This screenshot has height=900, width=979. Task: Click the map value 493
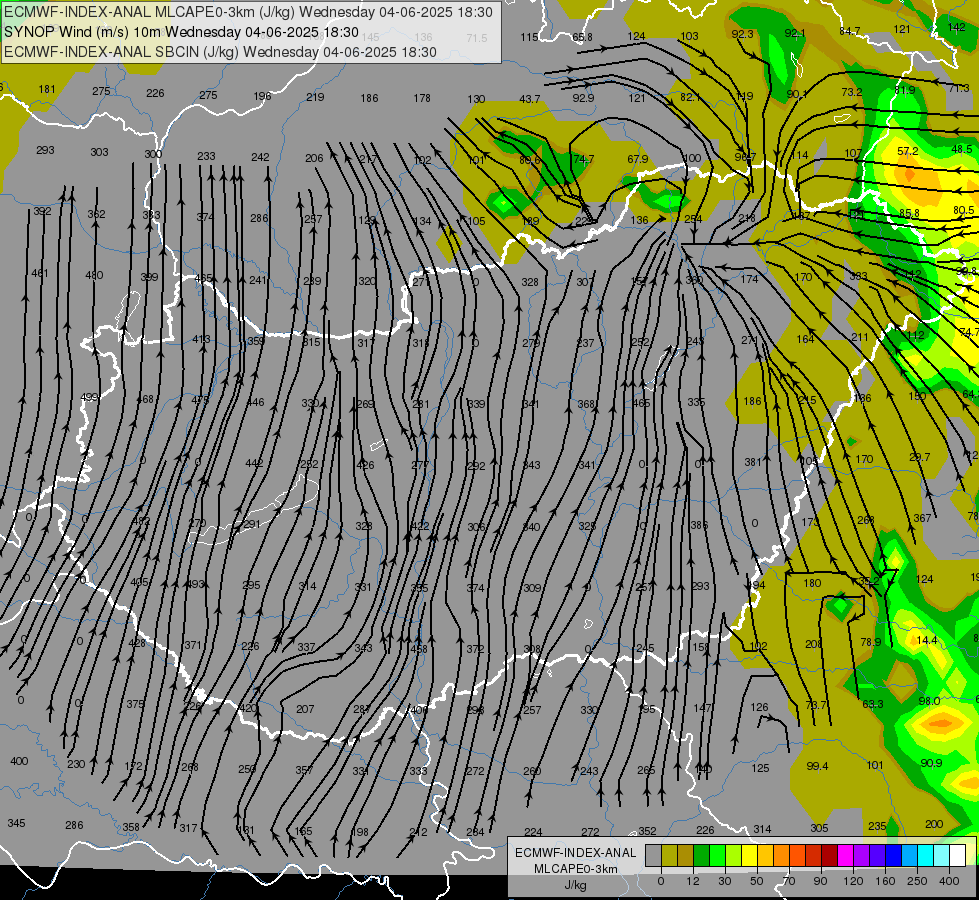[196, 584]
